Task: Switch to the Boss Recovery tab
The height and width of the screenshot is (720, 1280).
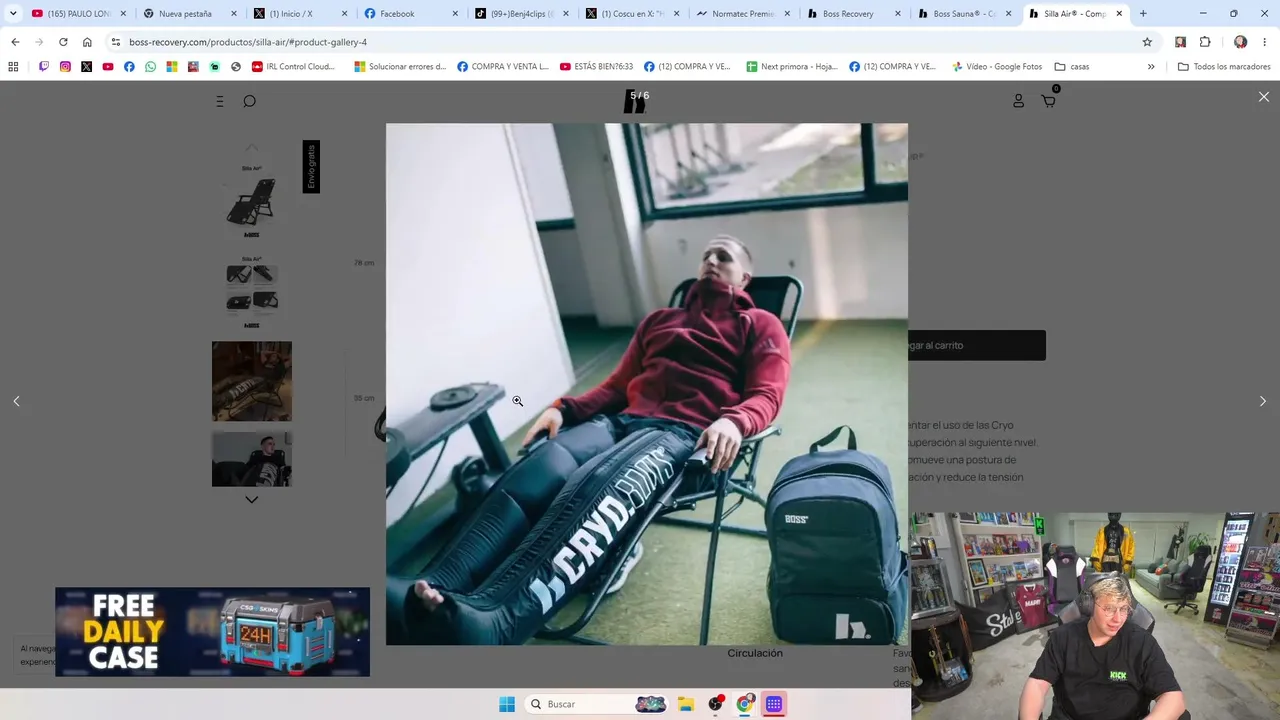Action: [x=854, y=14]
